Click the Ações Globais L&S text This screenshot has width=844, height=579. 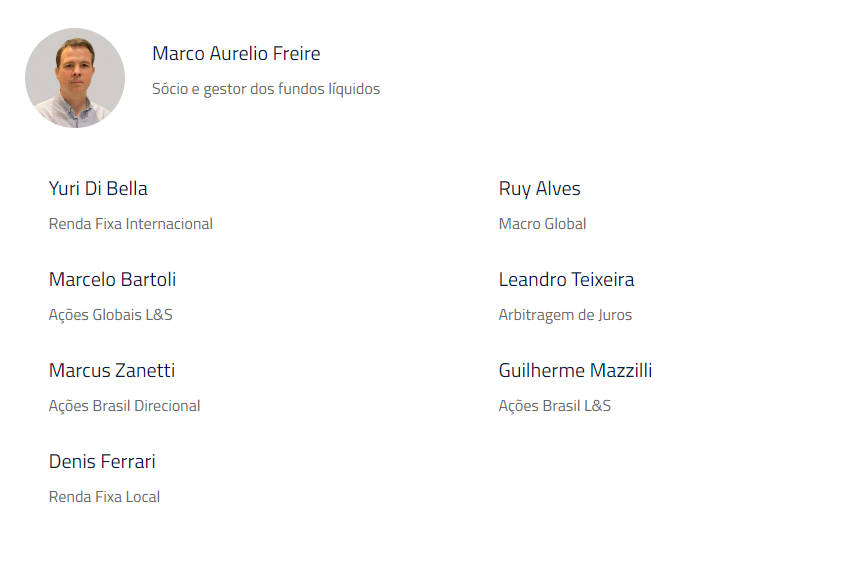[x=110, y=315]
